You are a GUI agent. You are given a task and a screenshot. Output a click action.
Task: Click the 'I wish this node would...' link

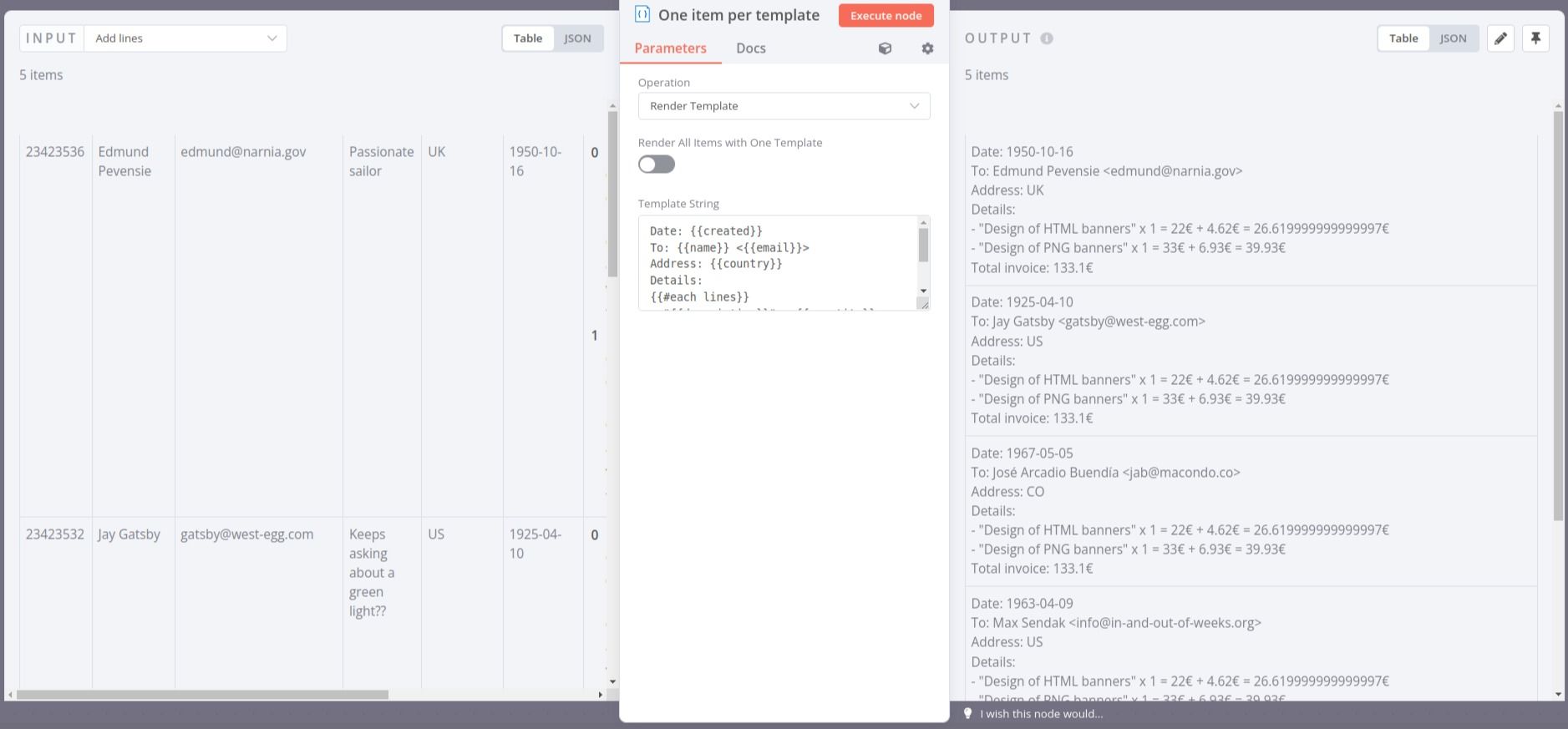pyautogui.click(x=1041, y=714)
